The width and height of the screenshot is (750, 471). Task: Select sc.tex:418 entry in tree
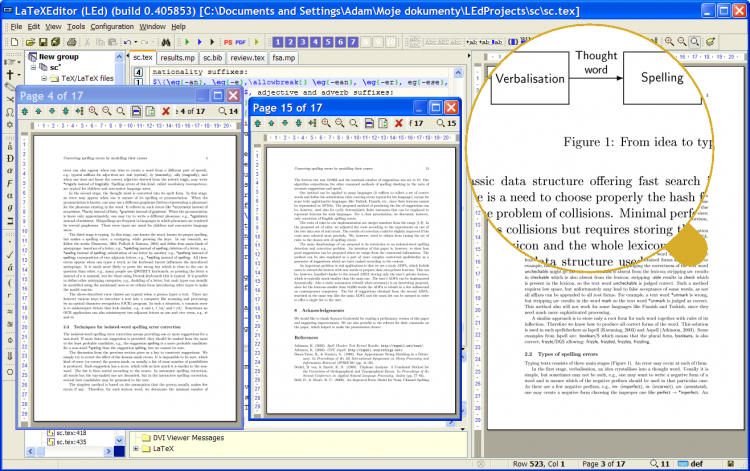(72, 433)
